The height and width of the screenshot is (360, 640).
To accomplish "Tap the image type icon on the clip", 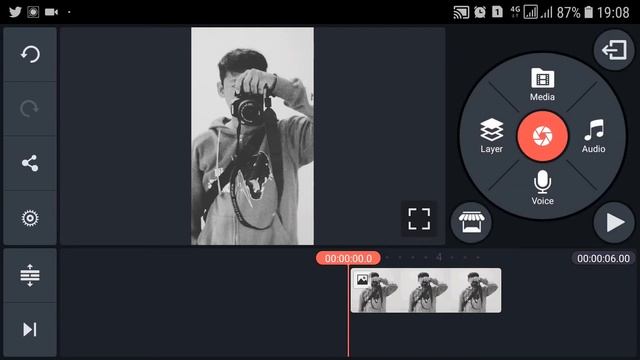I will pyautogui.click(x=362, y=280).
